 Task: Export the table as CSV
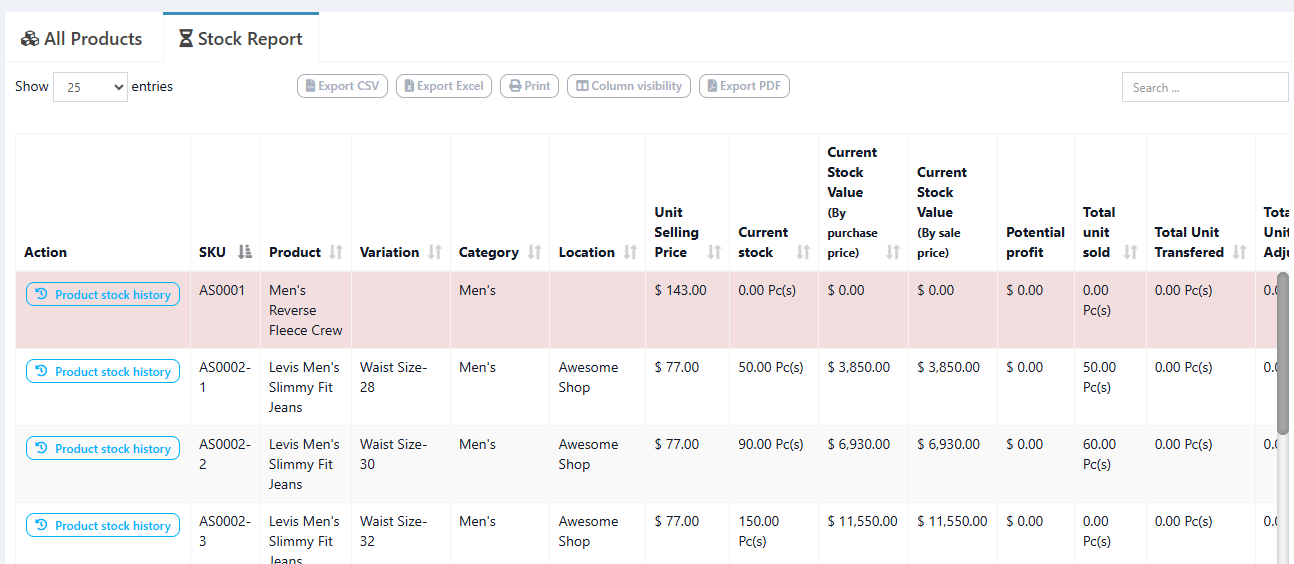pyautogui.click(x=342, y=86)
